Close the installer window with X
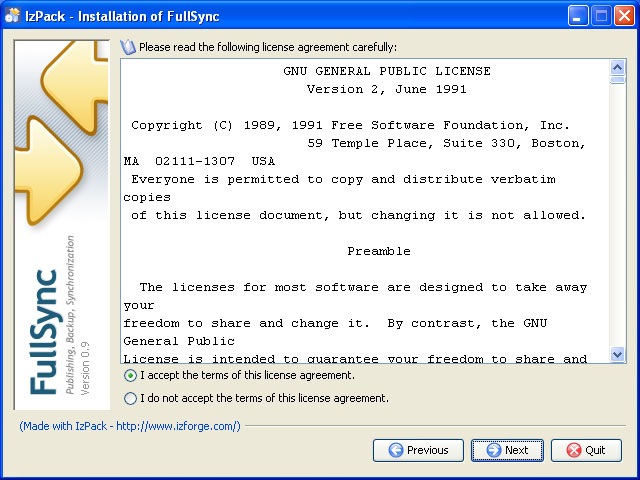 624,16
